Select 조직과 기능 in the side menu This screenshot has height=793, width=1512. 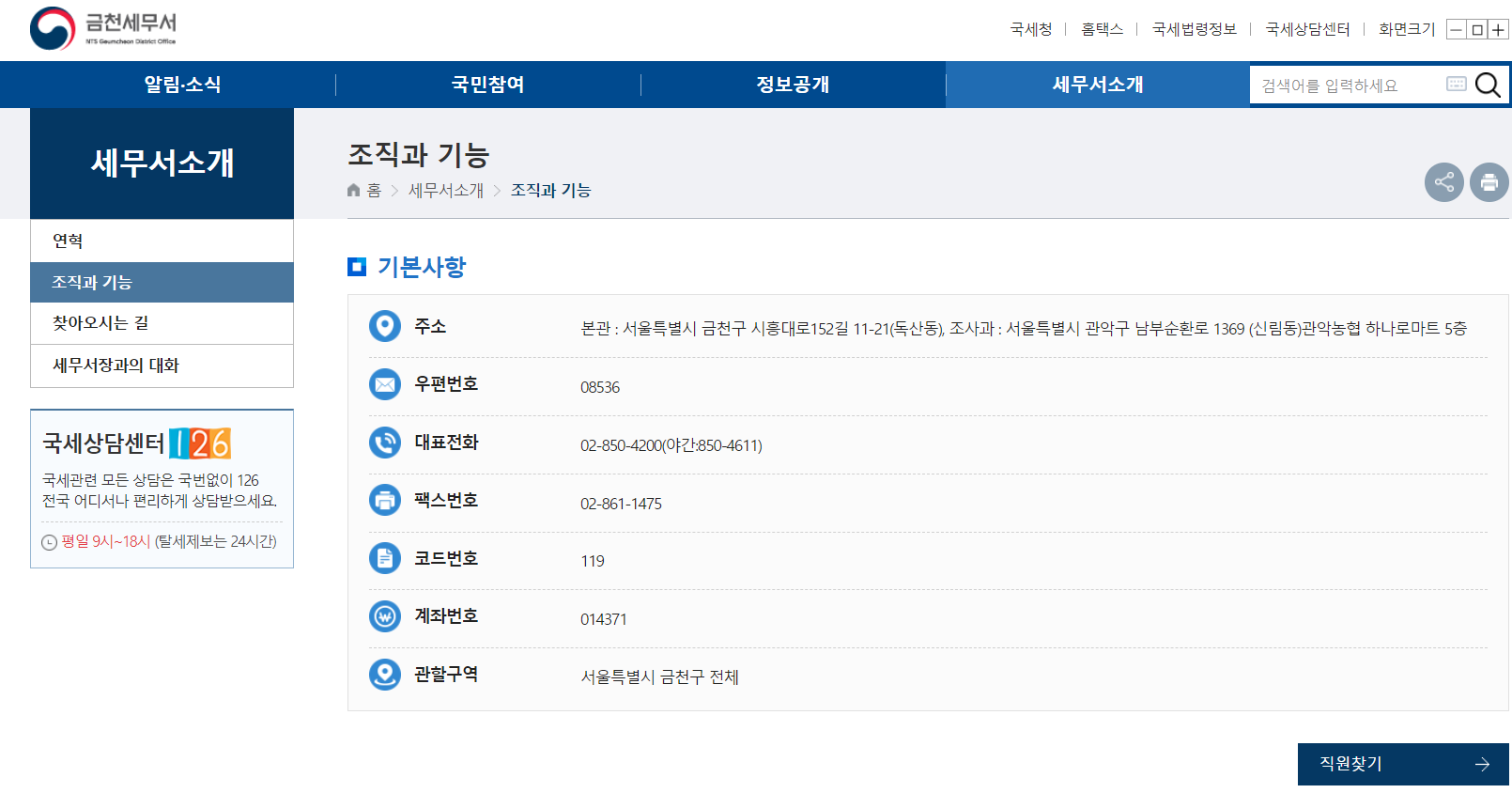pyautogui.click(x=162, y=282)
